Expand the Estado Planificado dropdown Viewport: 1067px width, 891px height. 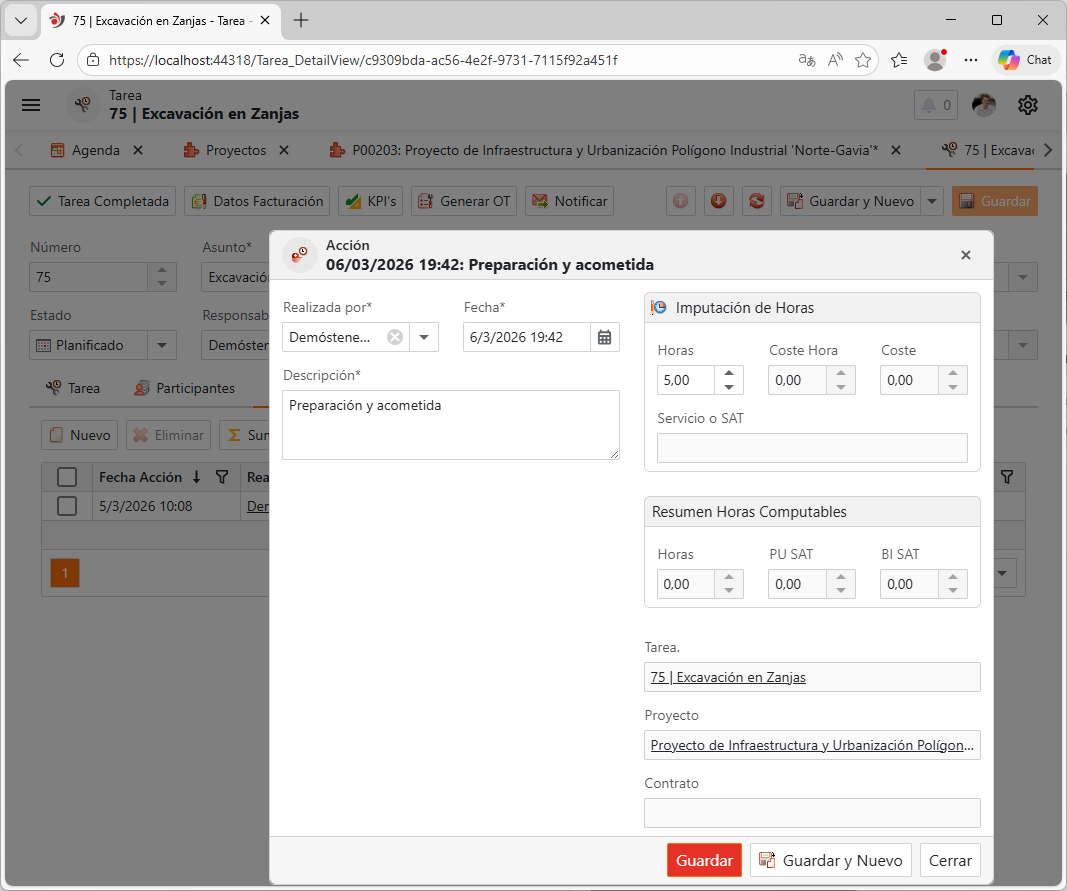pos(162,345)
